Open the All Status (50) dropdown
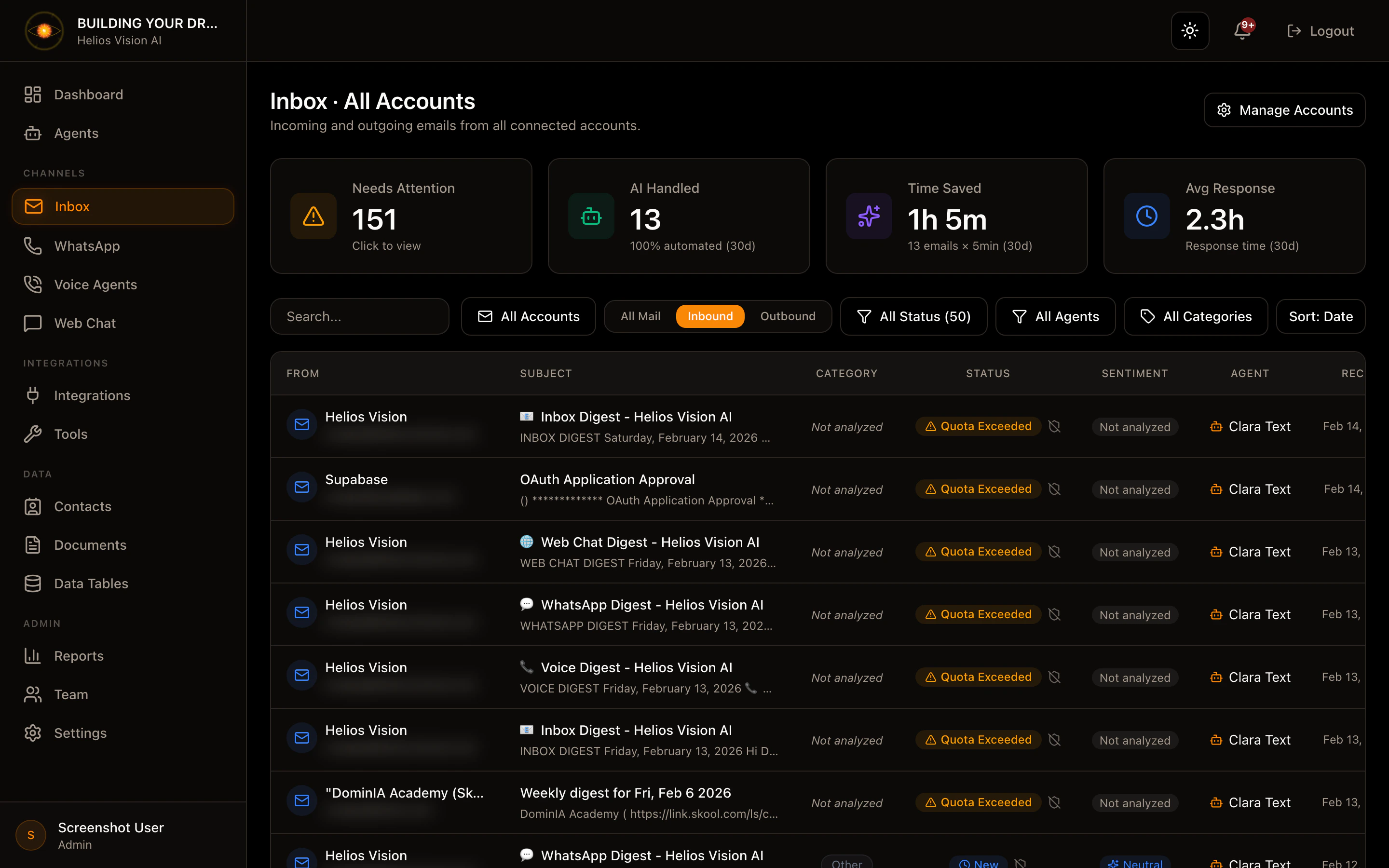Image resolution: width=1389 pixels, height=868 pixels. coord(913,316)
